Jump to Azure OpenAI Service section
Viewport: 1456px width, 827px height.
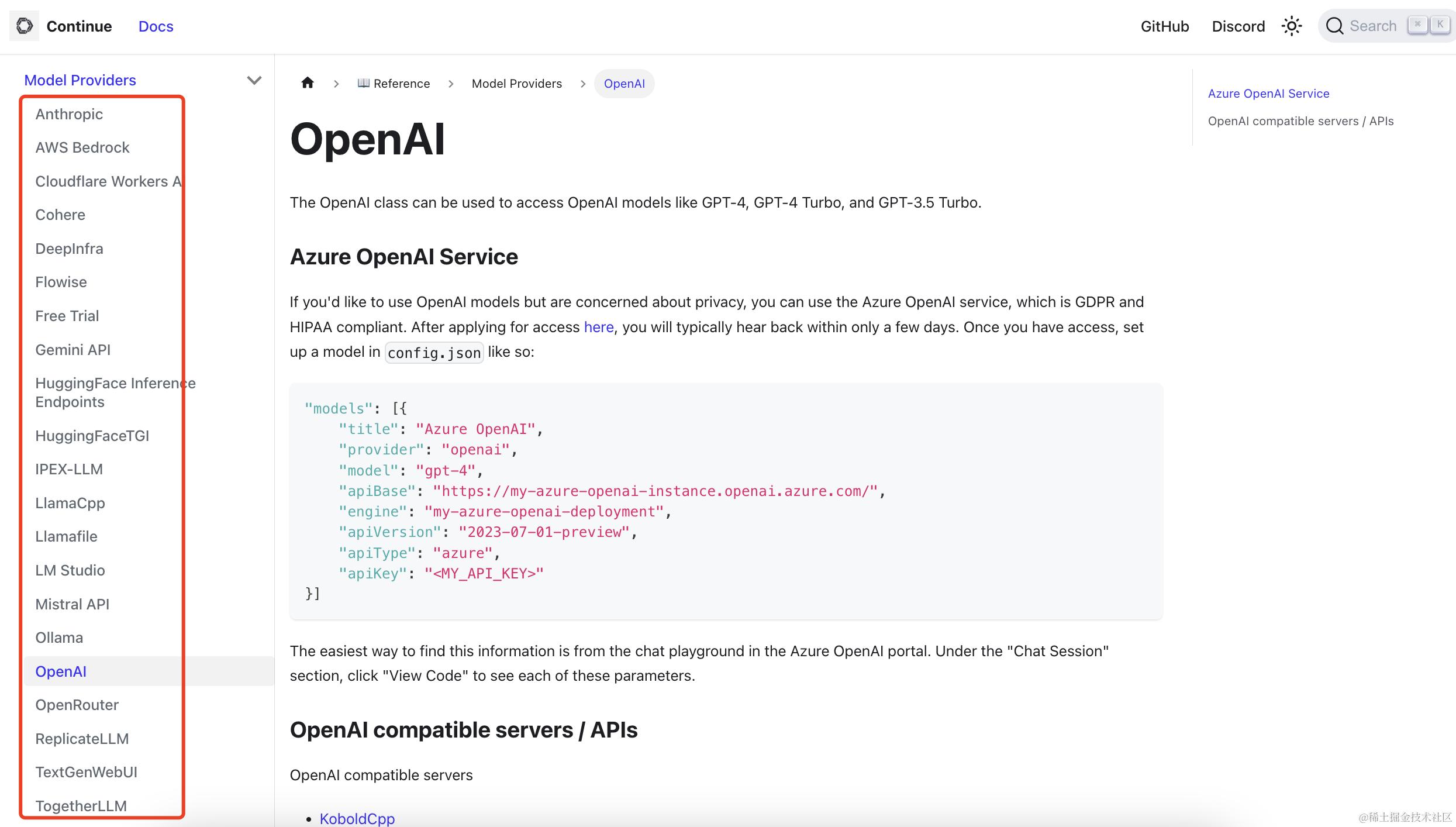click(1268, 94)
